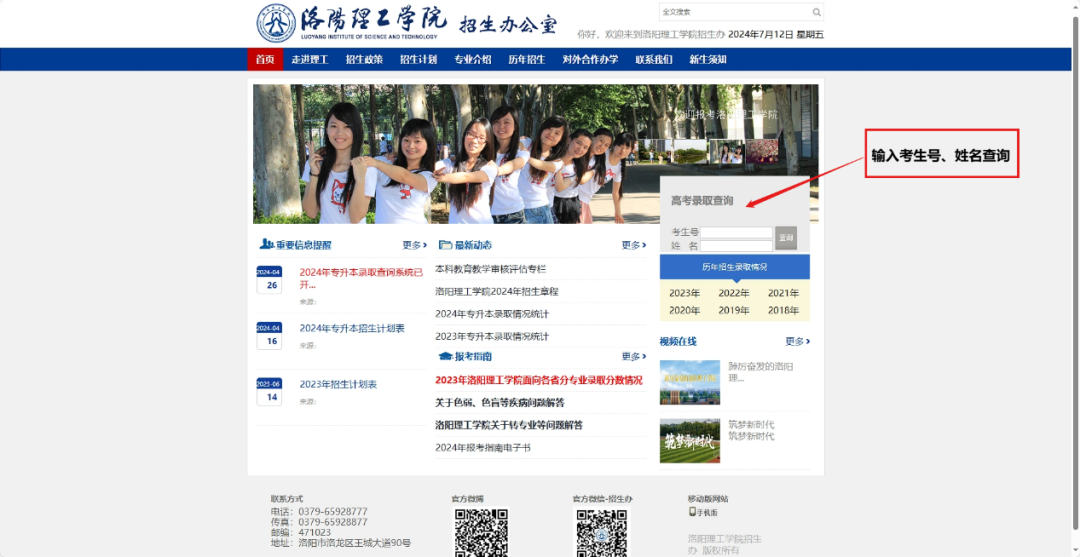Open 2024年报考指南电子书 link
The image size is (1080, 557).
483,448
